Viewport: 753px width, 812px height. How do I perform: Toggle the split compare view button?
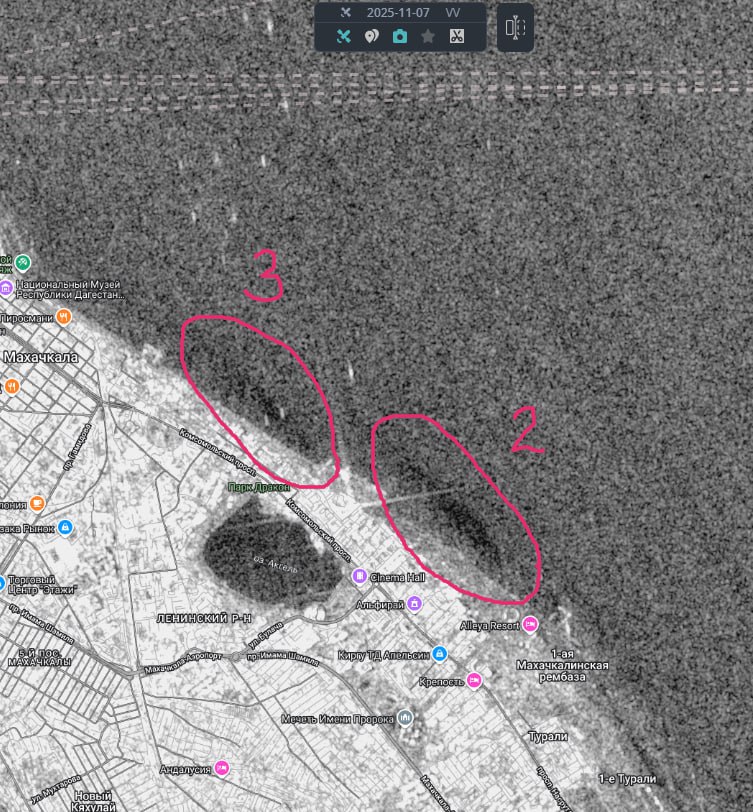[x=515, y=28]
